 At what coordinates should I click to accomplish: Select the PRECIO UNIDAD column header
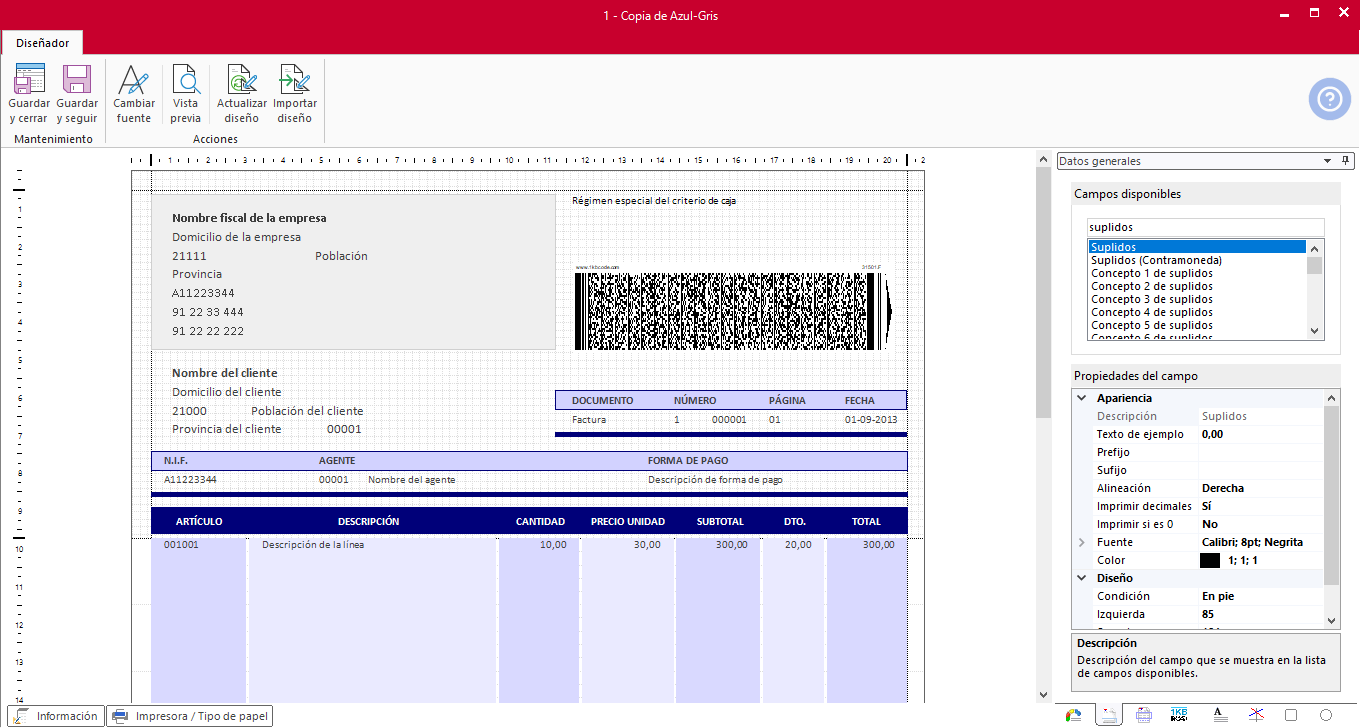tap(628, 521)
